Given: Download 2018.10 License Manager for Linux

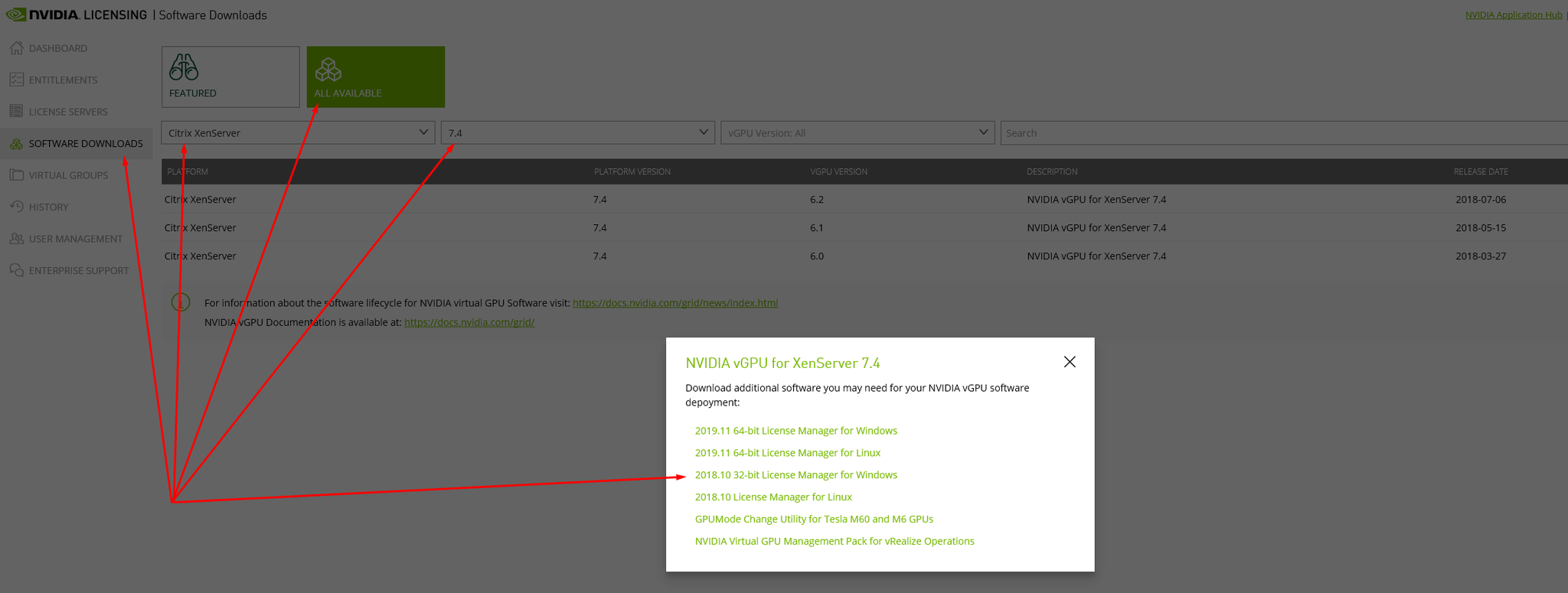Looking at the screenshot, I should (x=773, y=497).
